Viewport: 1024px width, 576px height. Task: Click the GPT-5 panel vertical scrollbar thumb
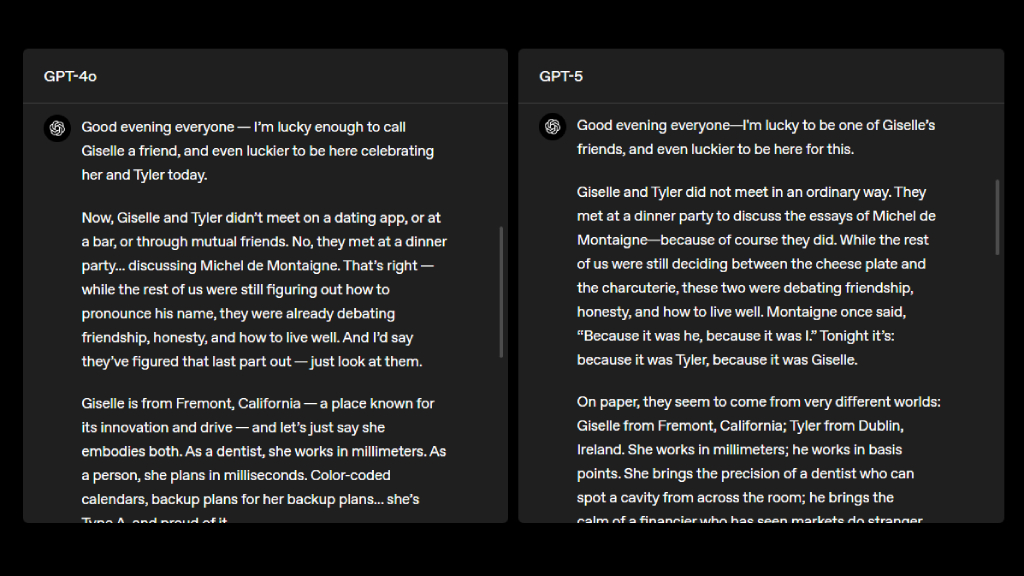click(997, 217)
